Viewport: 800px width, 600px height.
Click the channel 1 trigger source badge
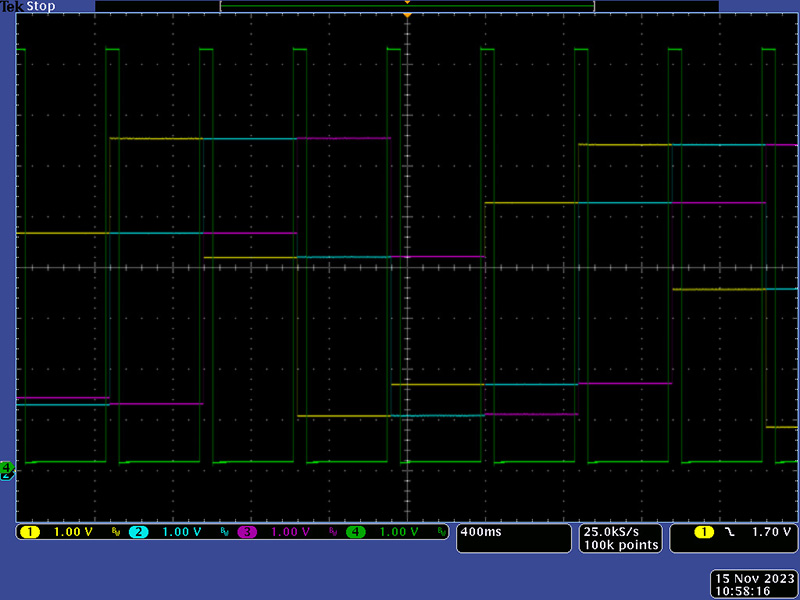click(704, 532)
